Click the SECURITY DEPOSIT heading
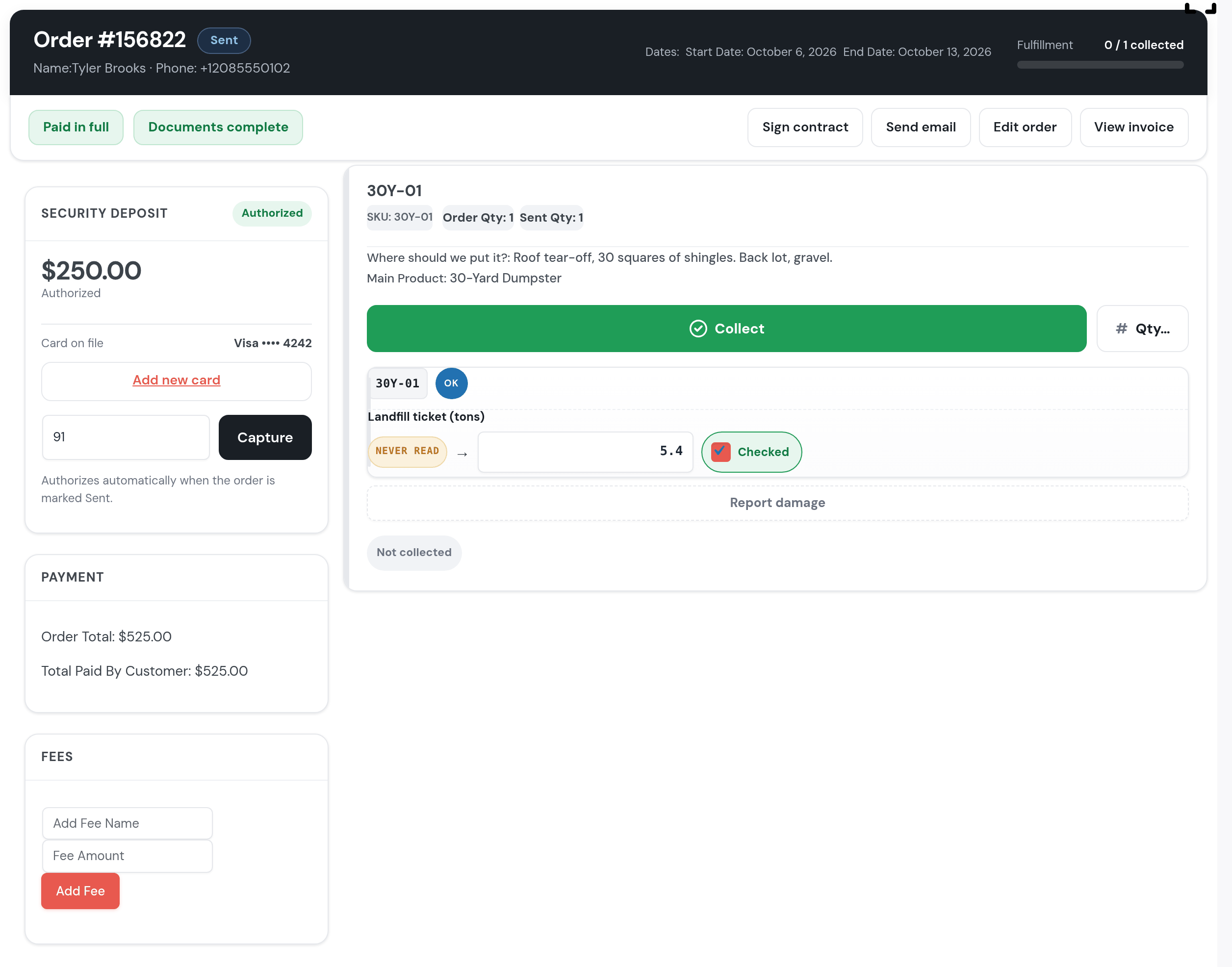 coord(104,213)
